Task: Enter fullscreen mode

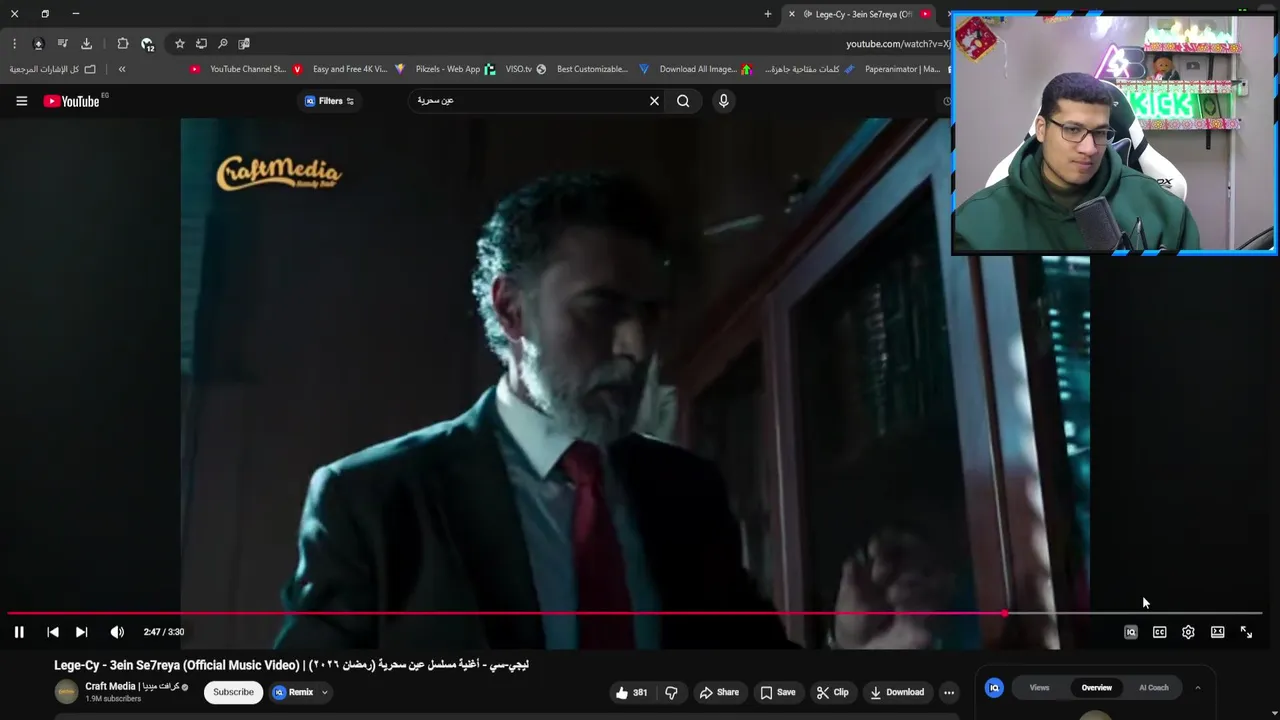Action: [x=1246, y=632]
